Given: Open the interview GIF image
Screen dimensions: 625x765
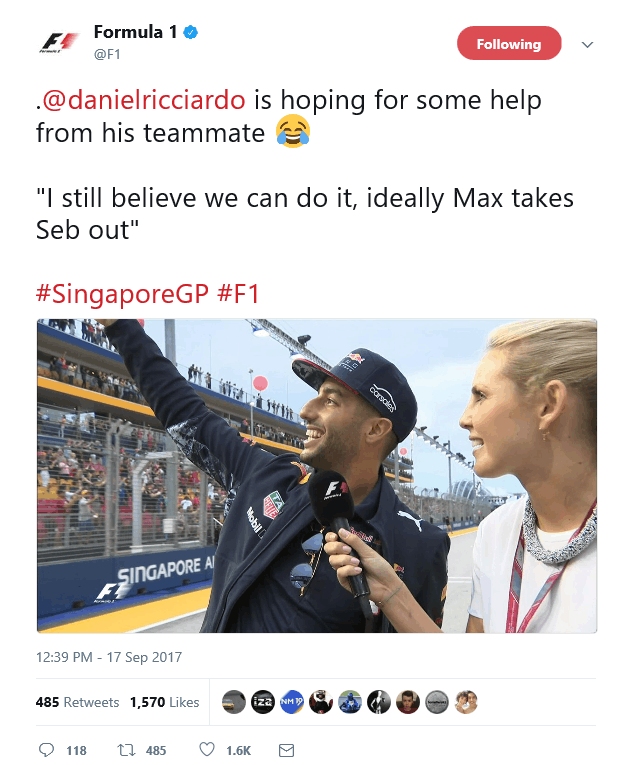Looking at the screenshot, I should click(317, 476).
